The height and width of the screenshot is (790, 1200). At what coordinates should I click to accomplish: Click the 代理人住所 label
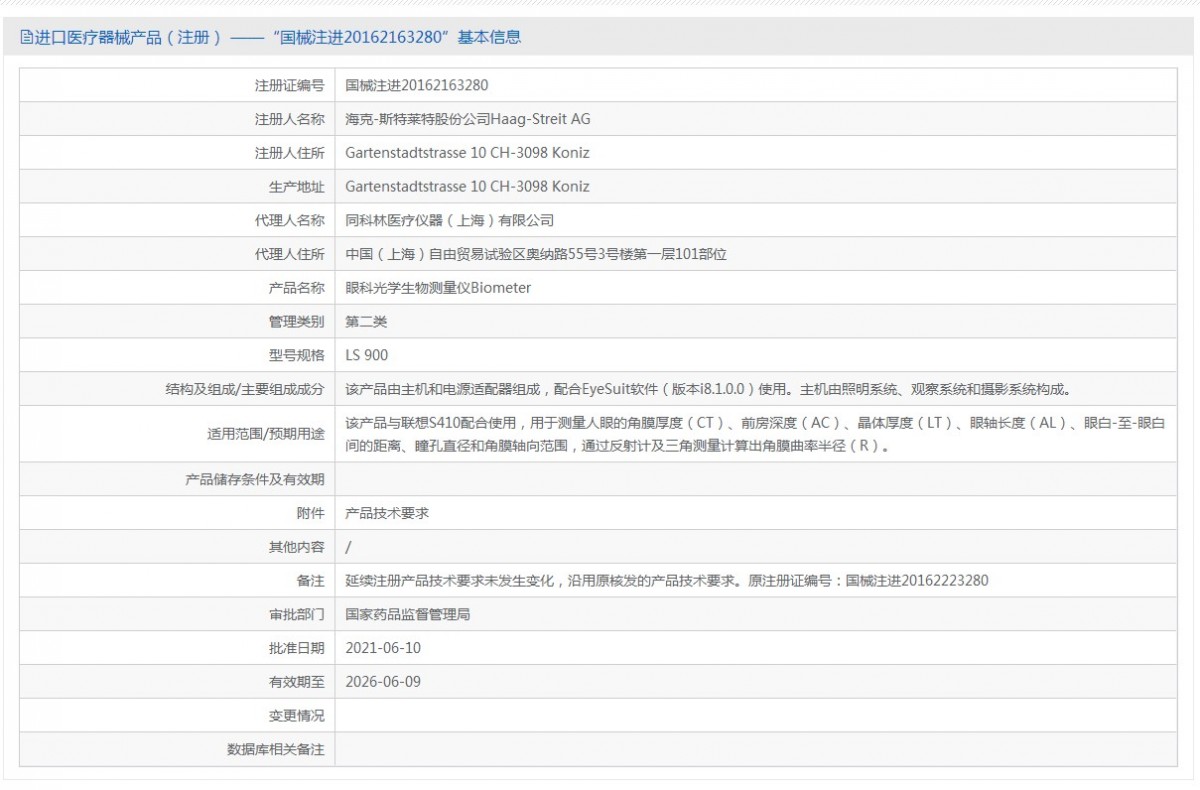coord(290,254)
